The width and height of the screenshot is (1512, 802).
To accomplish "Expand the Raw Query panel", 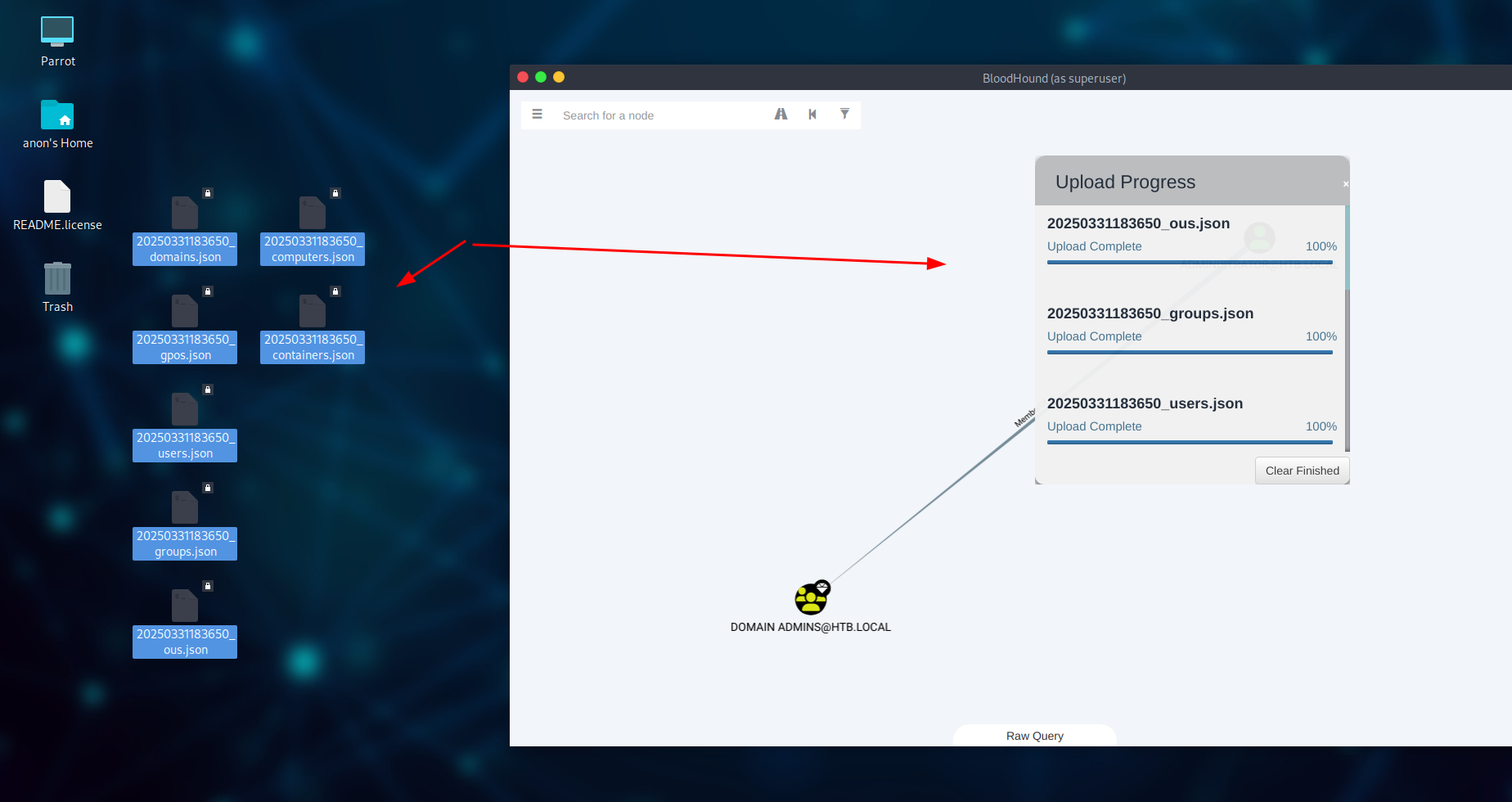I will tap(1034, 736).
